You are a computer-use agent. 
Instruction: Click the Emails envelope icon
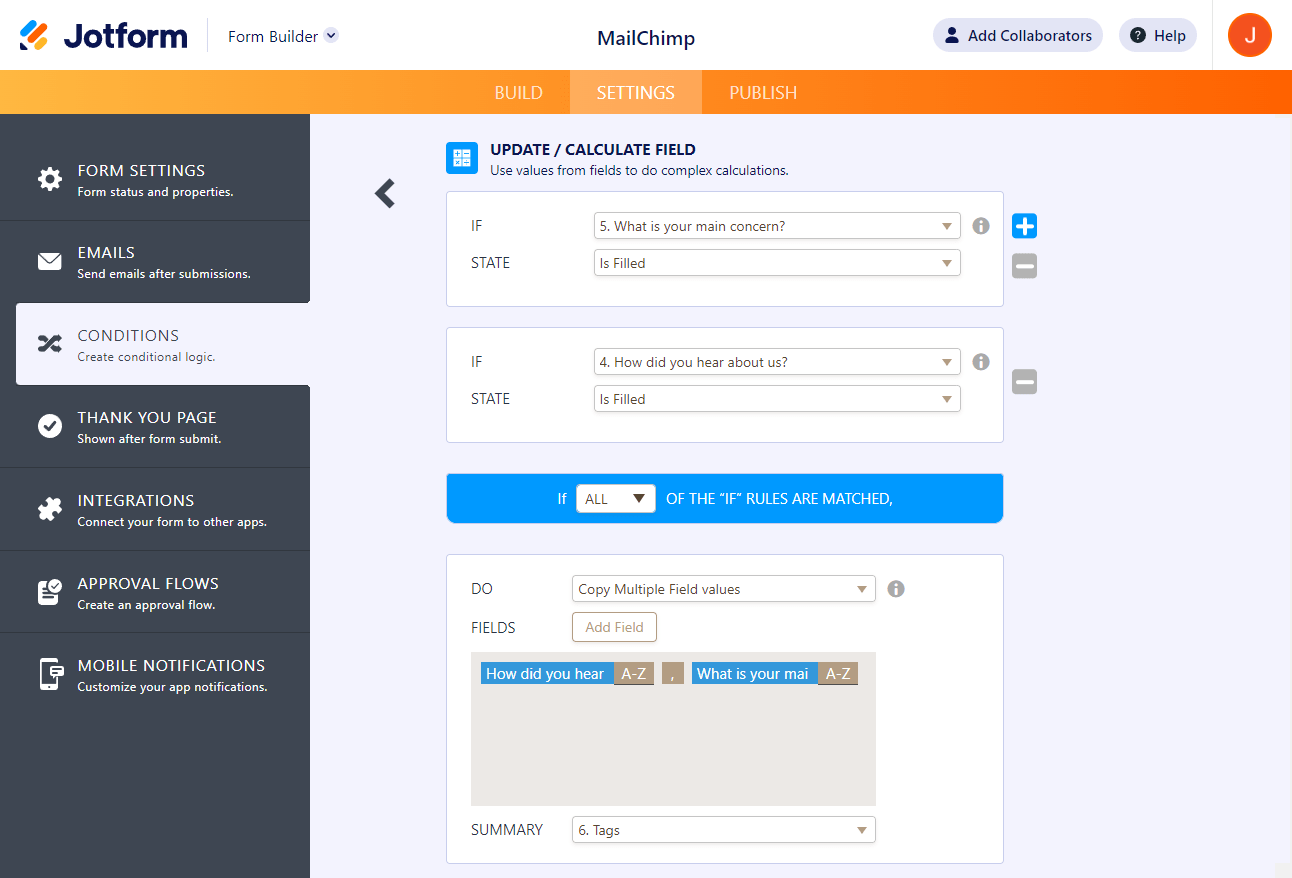[x=49, y=262]
